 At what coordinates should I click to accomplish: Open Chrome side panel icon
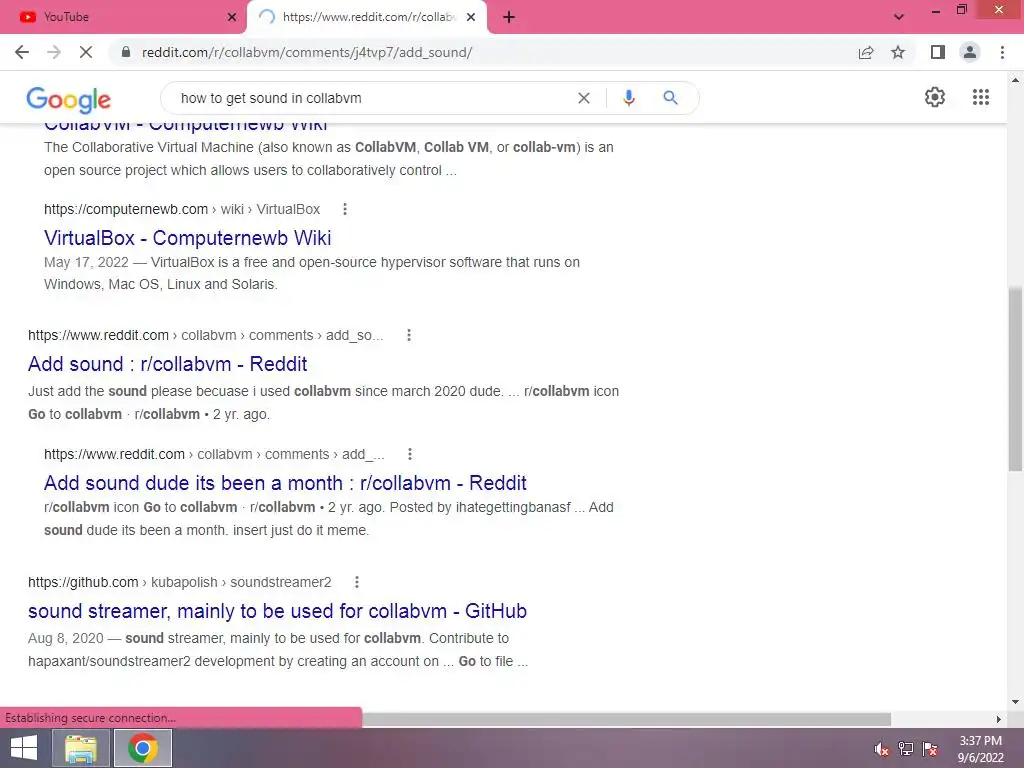tap(938, 52)
